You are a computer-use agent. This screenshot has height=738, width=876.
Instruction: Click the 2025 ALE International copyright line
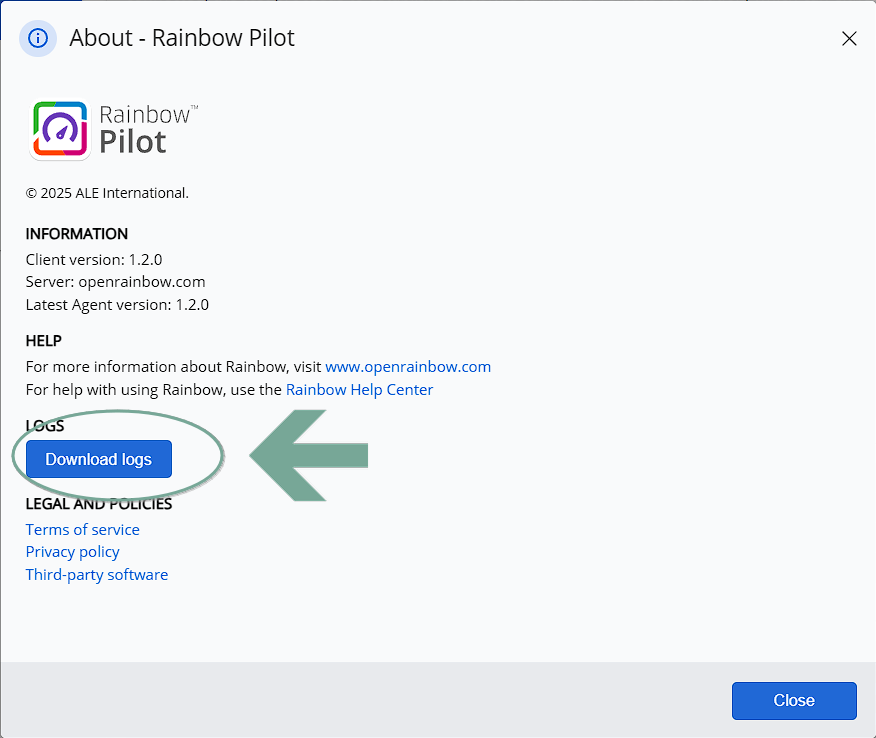[107, 193]
